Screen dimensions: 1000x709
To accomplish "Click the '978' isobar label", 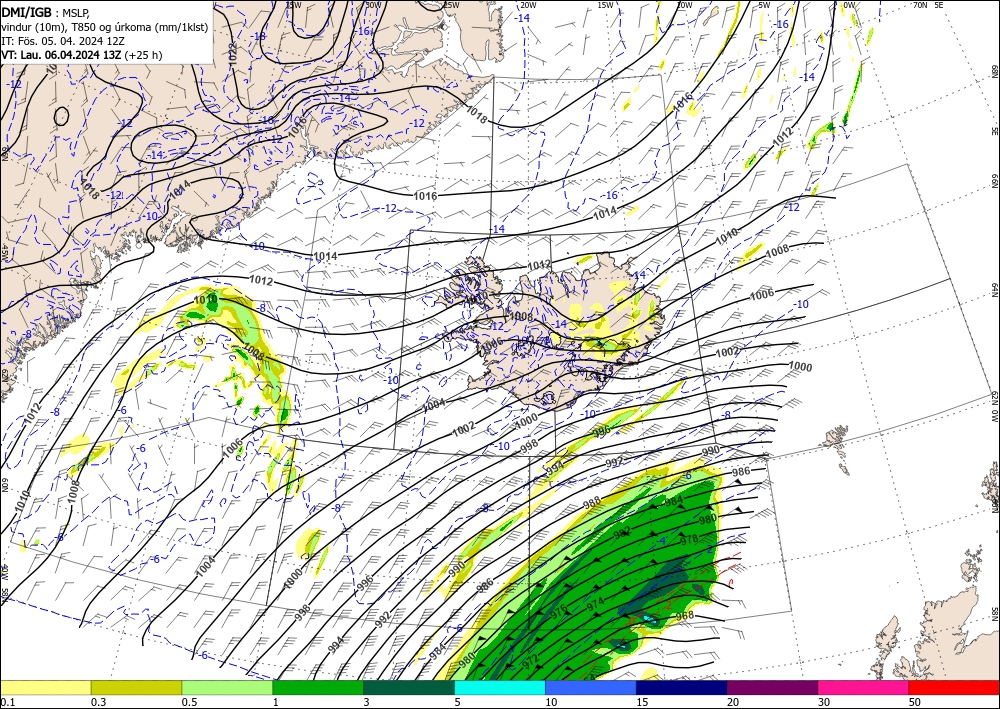I will 689,540.
